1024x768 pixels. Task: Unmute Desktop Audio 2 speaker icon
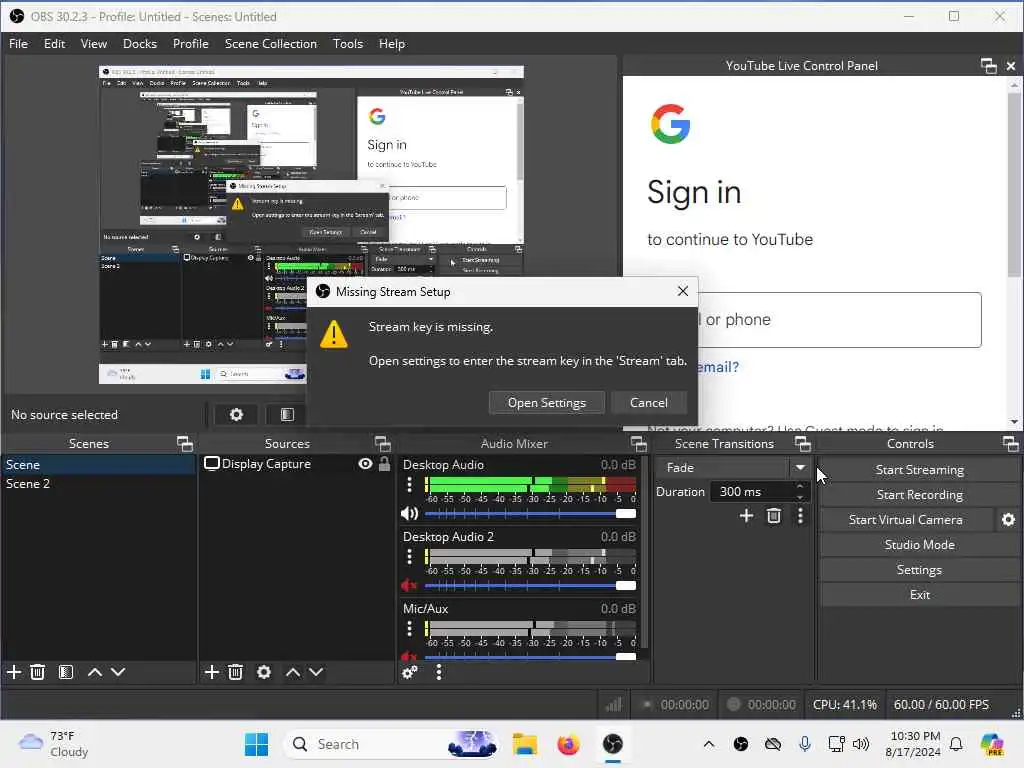click(409, 585)
